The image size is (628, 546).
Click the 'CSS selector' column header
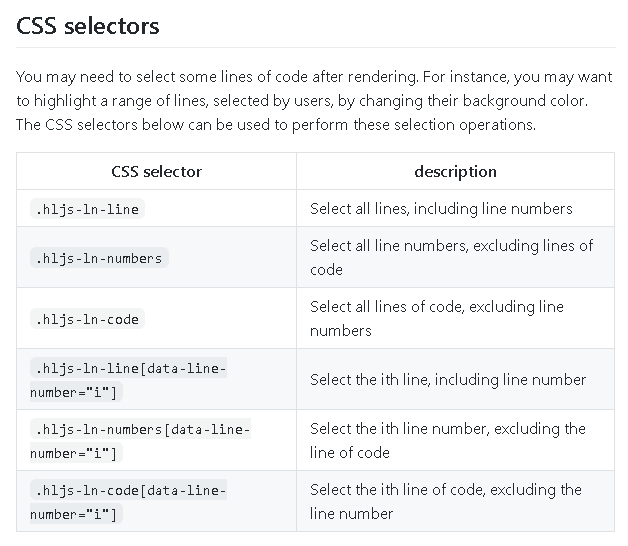click(157, 171)
